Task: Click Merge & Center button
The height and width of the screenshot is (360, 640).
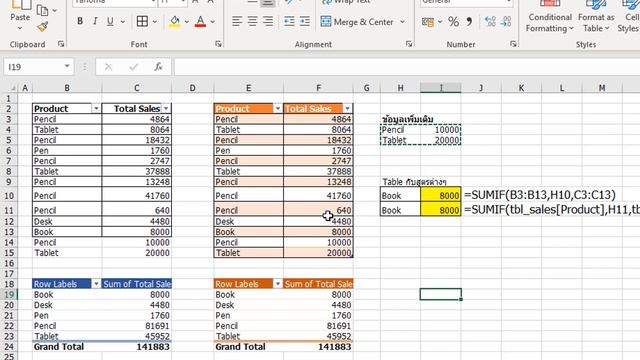Action: [357, 22]
